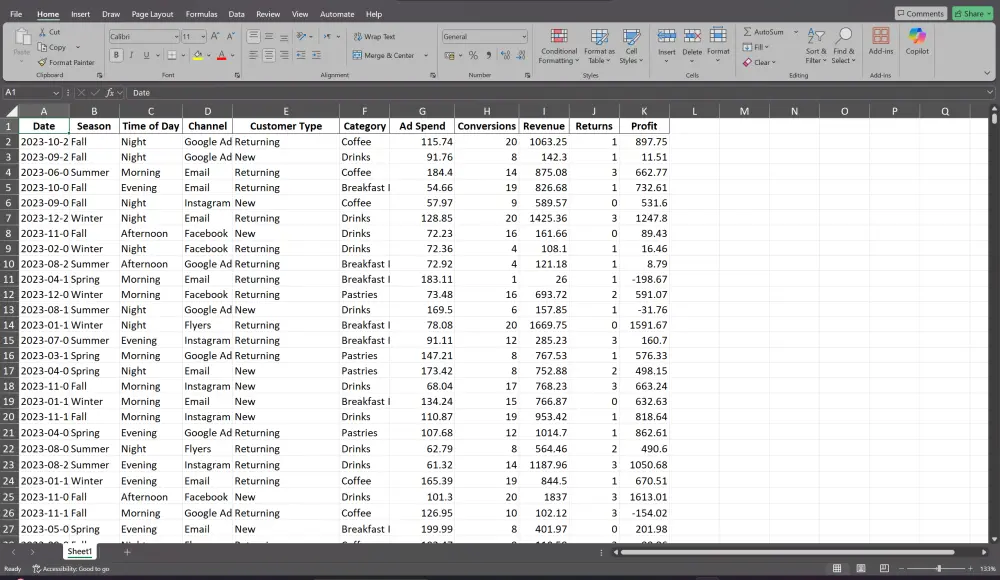1000x580 pixels.
Task: Click the AutoSum sigma icon
Action: pos(747,32)
